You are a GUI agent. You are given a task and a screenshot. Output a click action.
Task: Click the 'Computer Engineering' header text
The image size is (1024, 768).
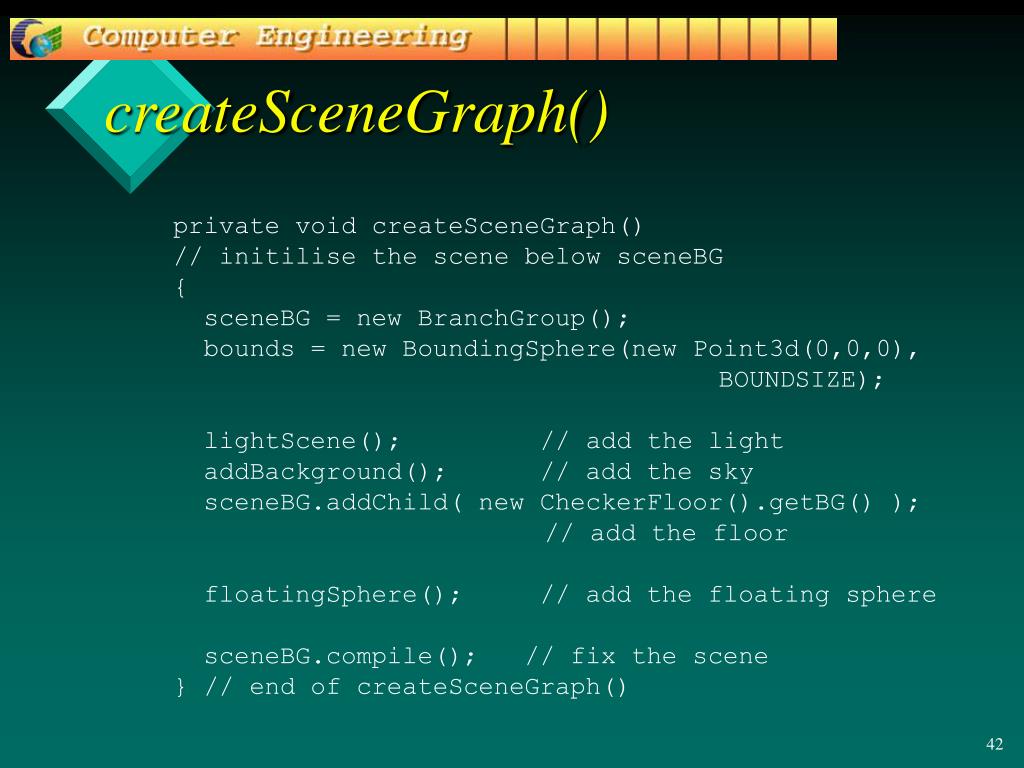pyautogui.click(x=276, y=37)
